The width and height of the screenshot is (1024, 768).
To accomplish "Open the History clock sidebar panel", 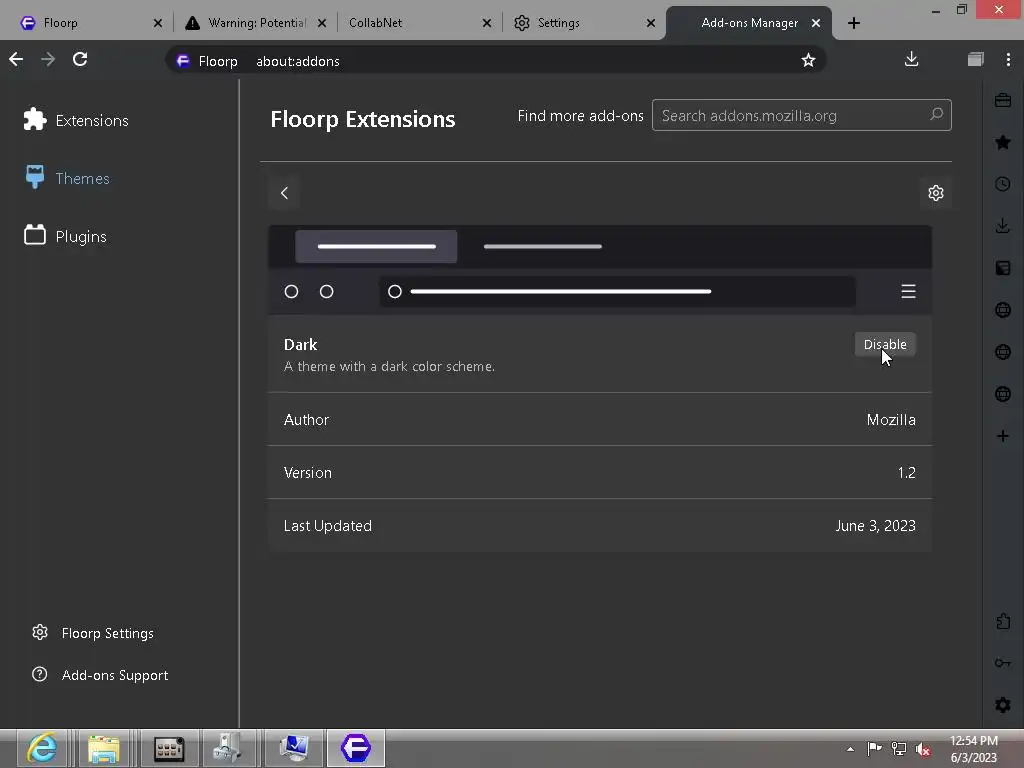I will [1002, 184].
